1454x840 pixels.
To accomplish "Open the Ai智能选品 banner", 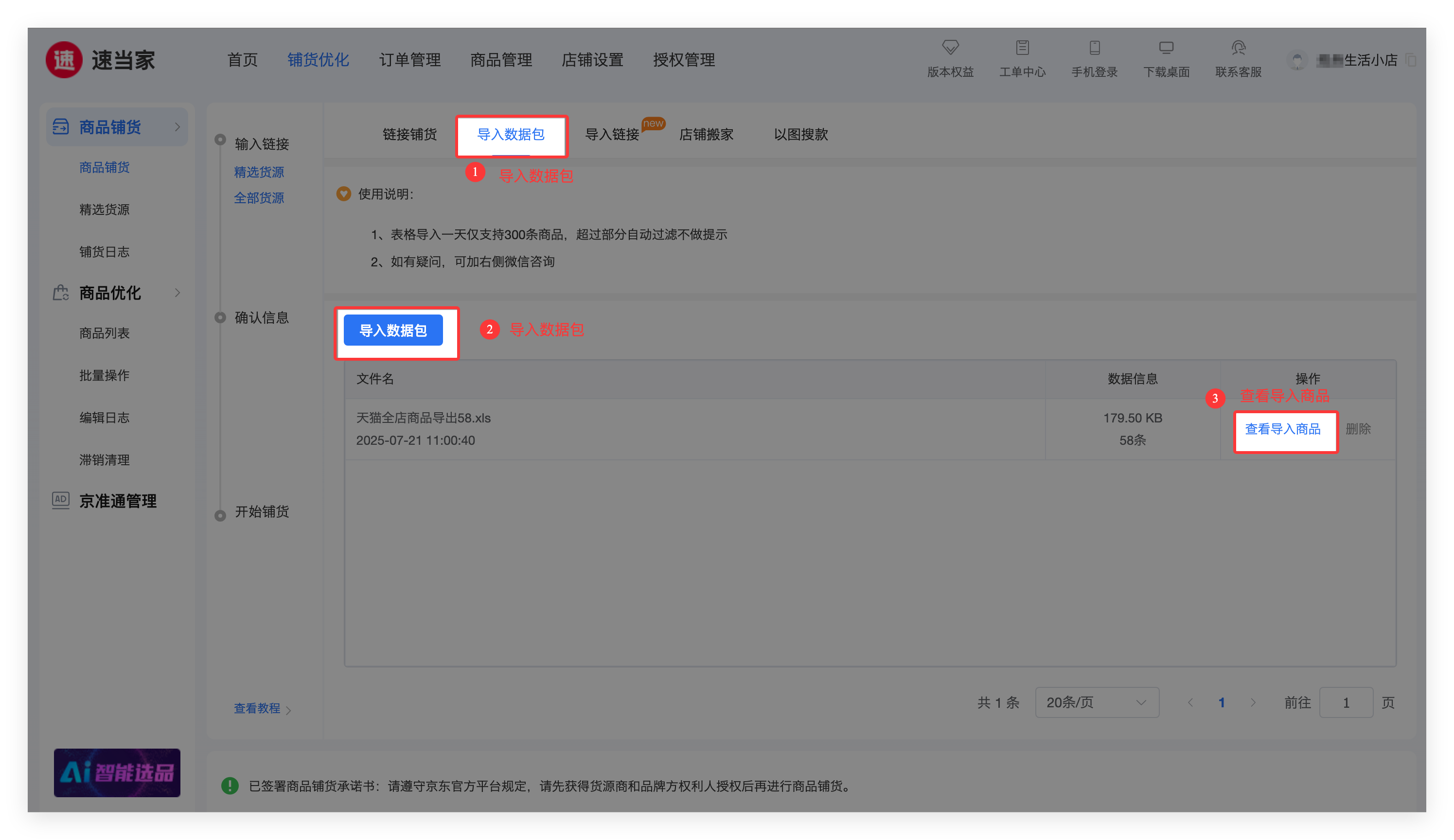I will coord(117,772).
